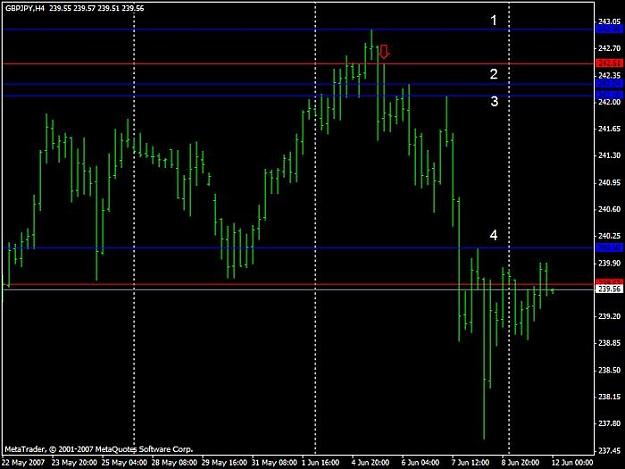The height and width of the screenshot is (469, 625).
Task: Select the blue price tag under 240.25
Action: [x=609, y=248]
